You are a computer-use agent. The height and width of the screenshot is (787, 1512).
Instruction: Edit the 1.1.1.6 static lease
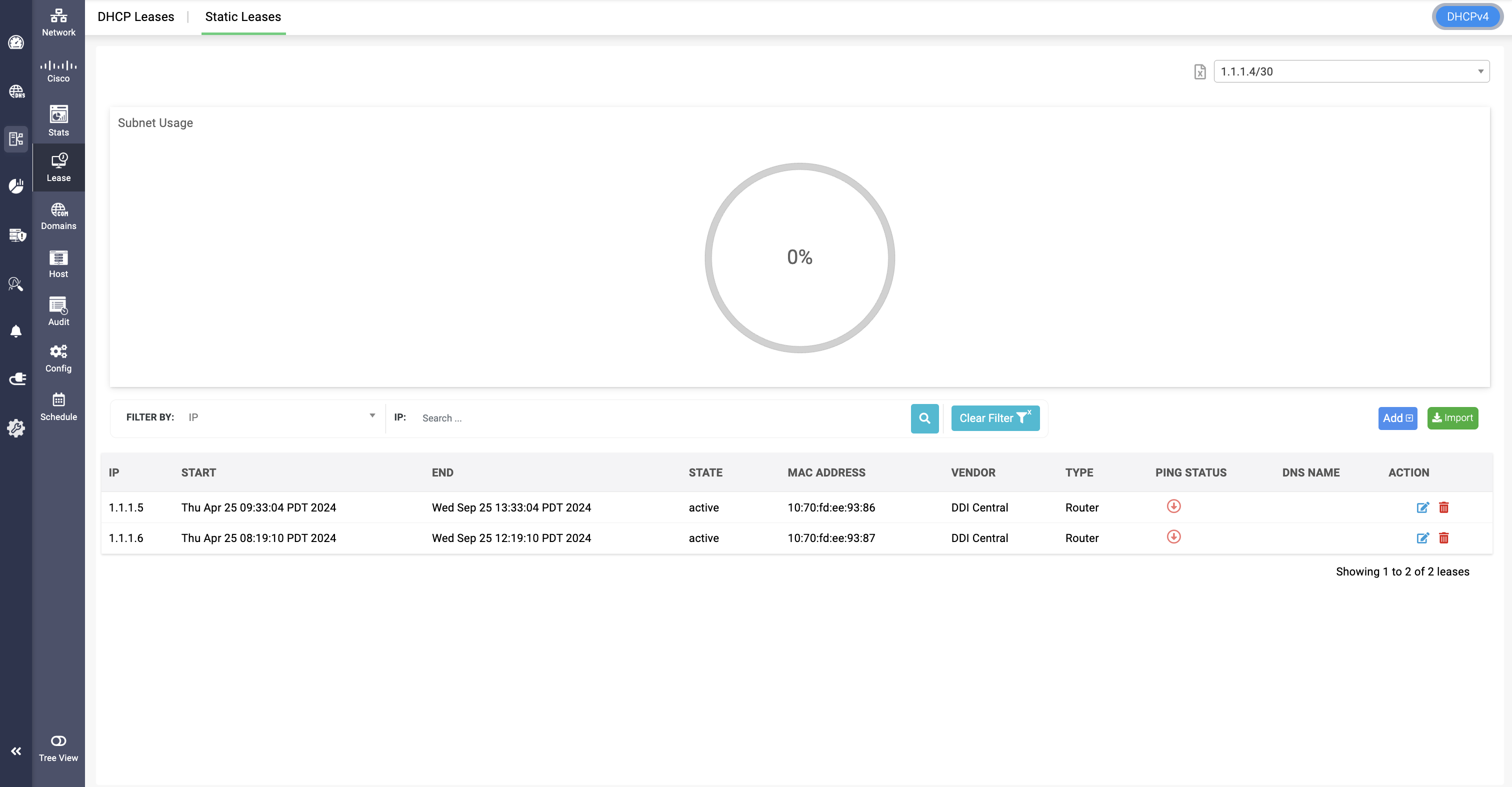pyautogui.click(x=1422, y=537)
